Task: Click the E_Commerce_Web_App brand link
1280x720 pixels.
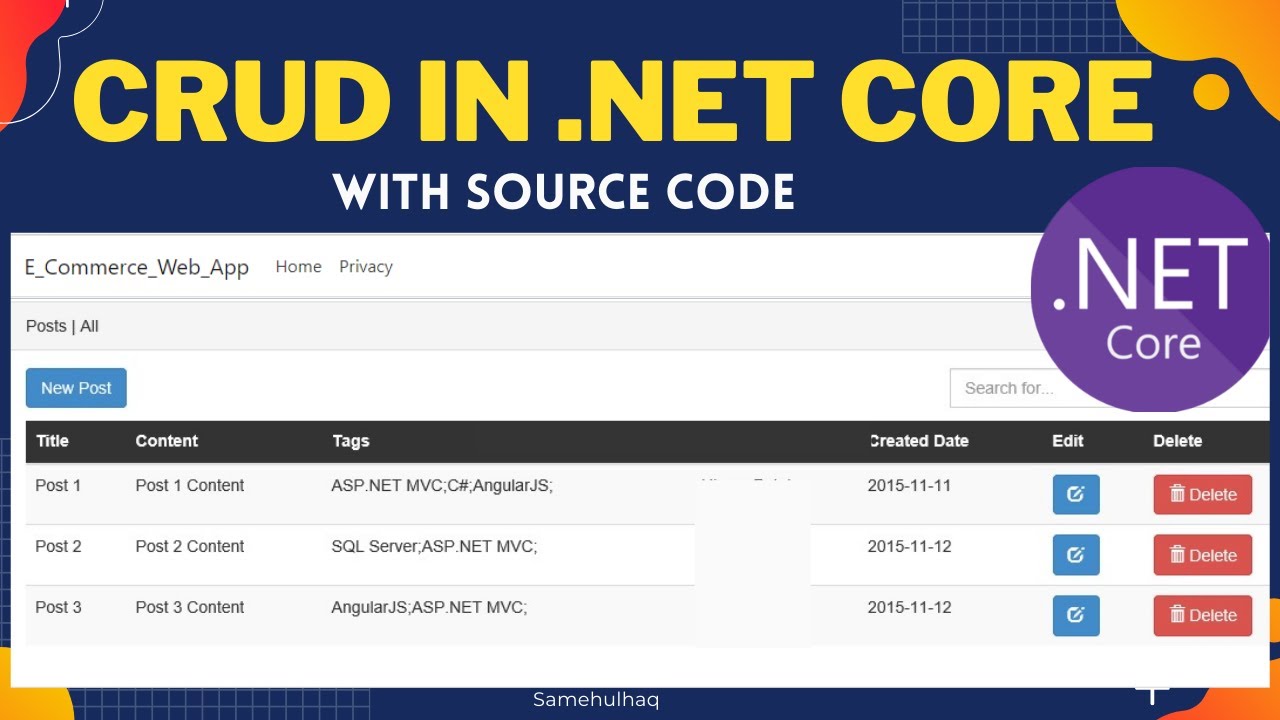Action: pos(137,268)
